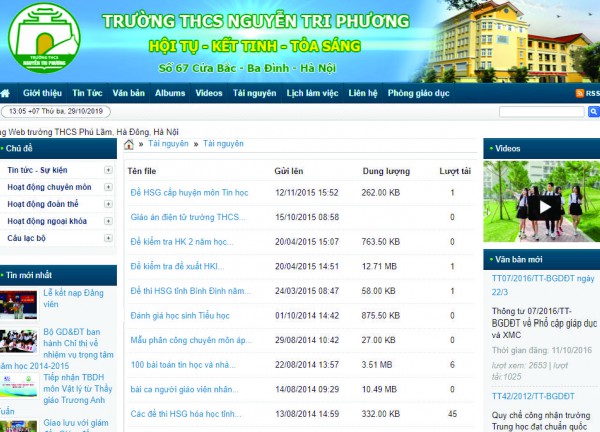Open Đề thi HSG tỉnh Bình Định file

pyautogui.click(x=190, y=291)
